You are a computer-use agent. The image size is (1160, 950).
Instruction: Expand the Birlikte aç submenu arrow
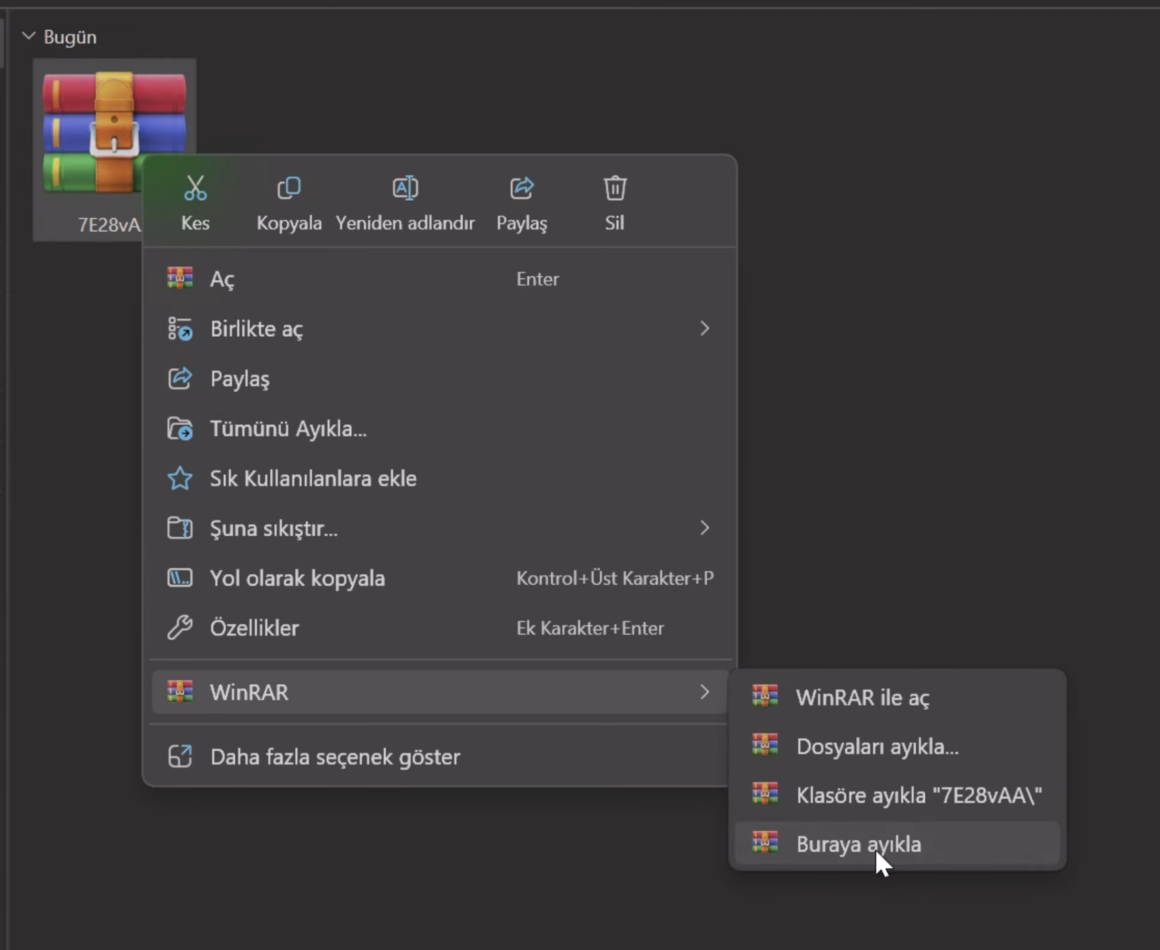click(x=704, y=329)
